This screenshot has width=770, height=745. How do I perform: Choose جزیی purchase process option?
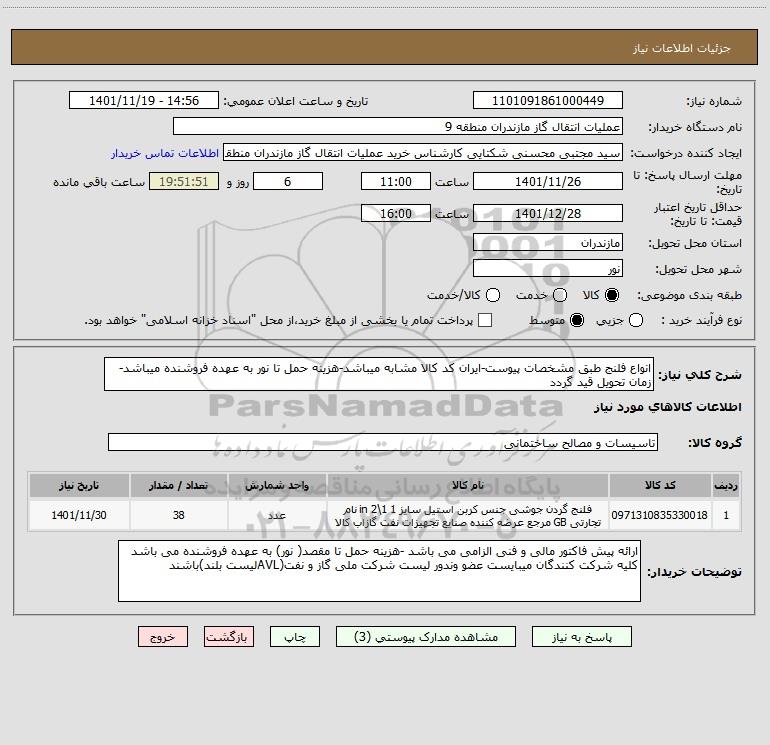point(636,320)
